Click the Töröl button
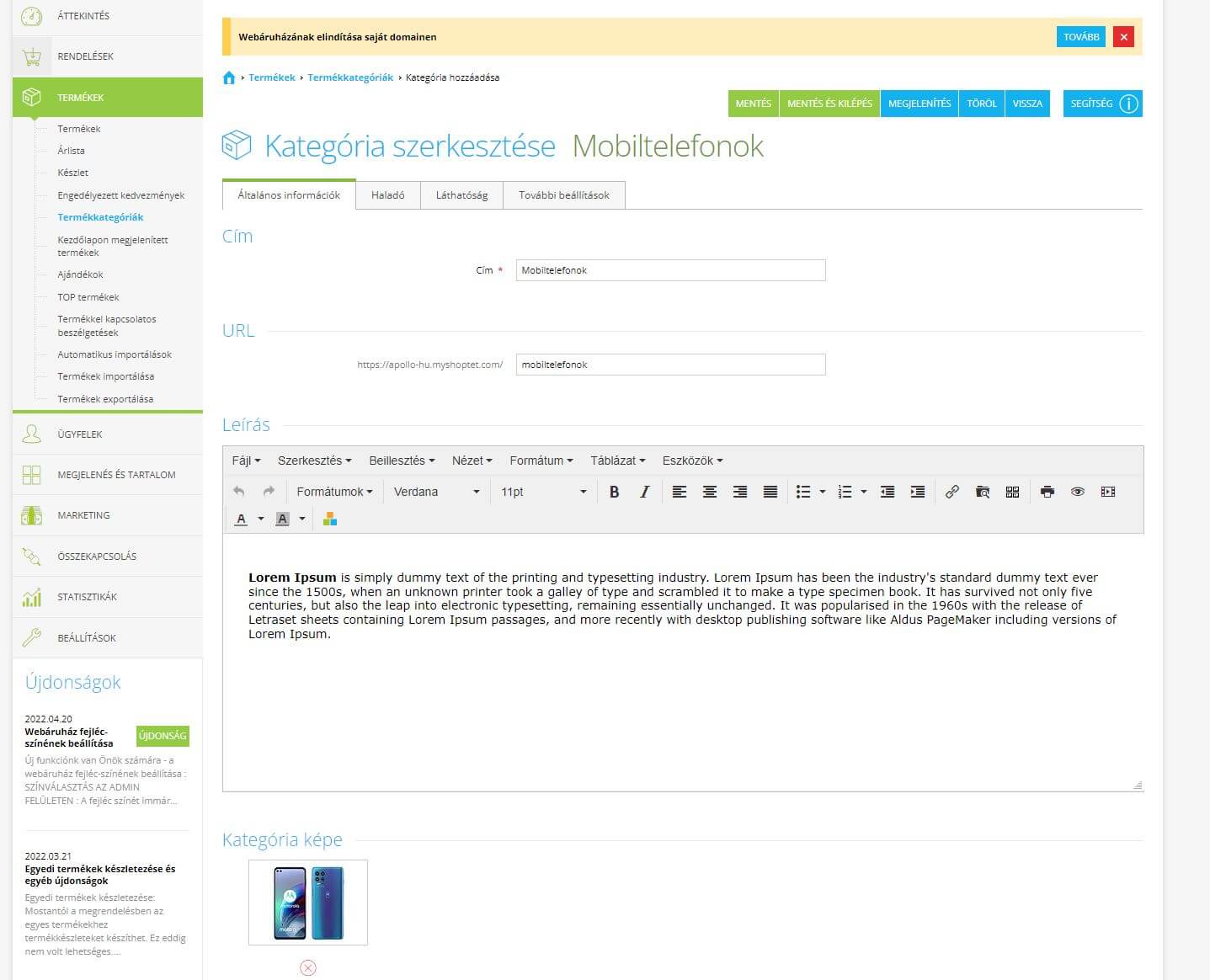1210x980 pixels. (x=982, y=104)
